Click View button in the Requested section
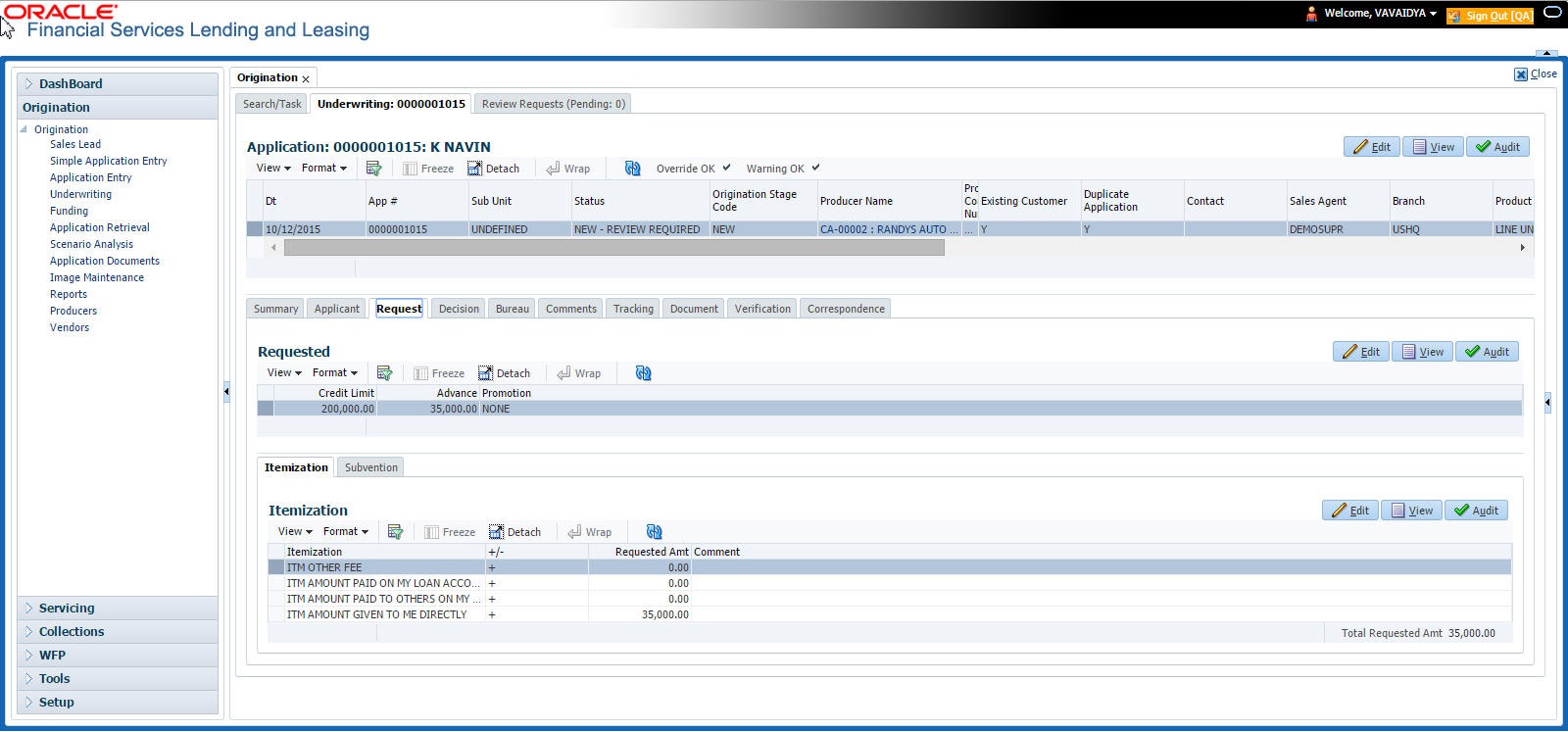The image size is (1568, 732). coord(1422,352)
